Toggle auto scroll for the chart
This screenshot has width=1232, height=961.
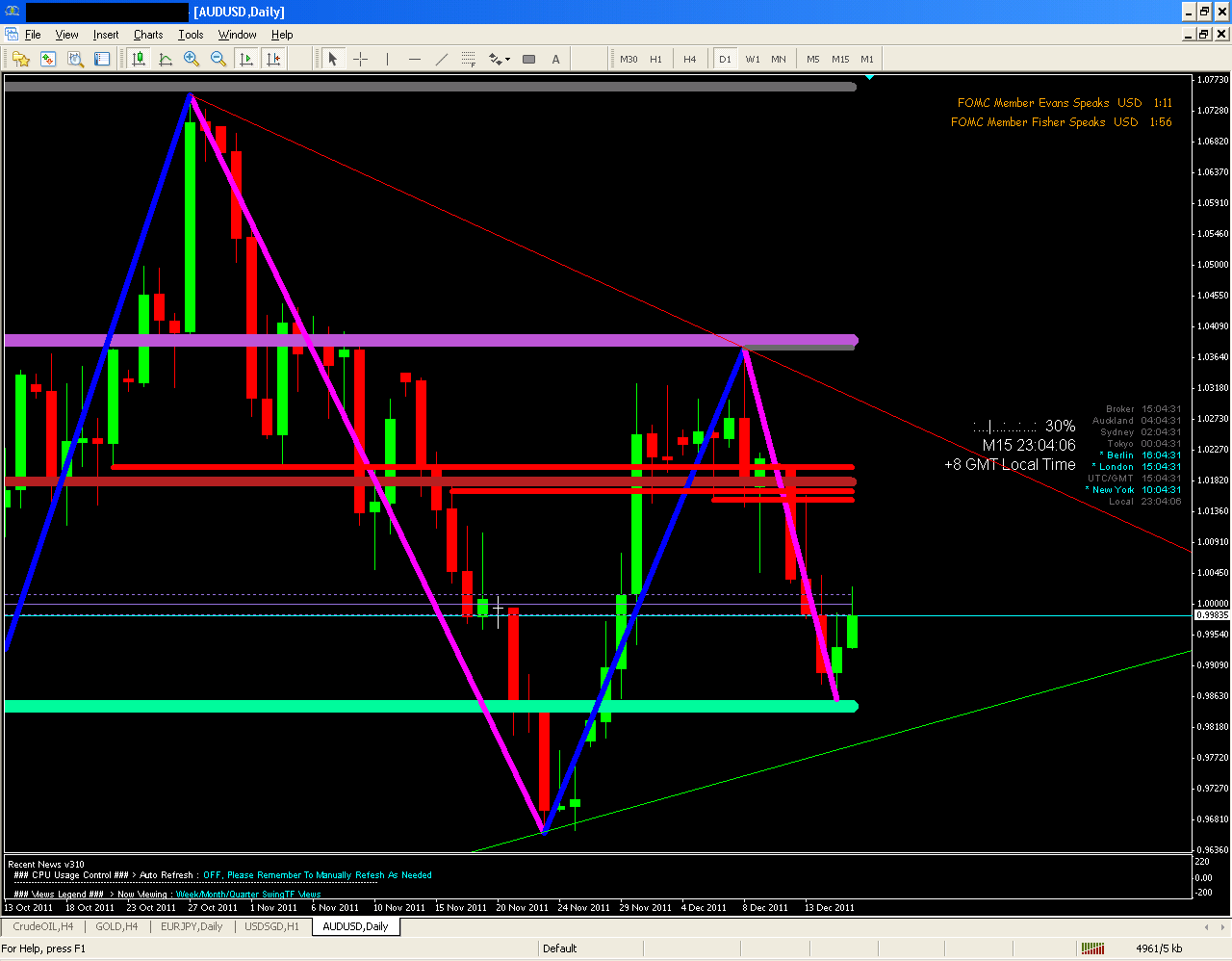246,59
